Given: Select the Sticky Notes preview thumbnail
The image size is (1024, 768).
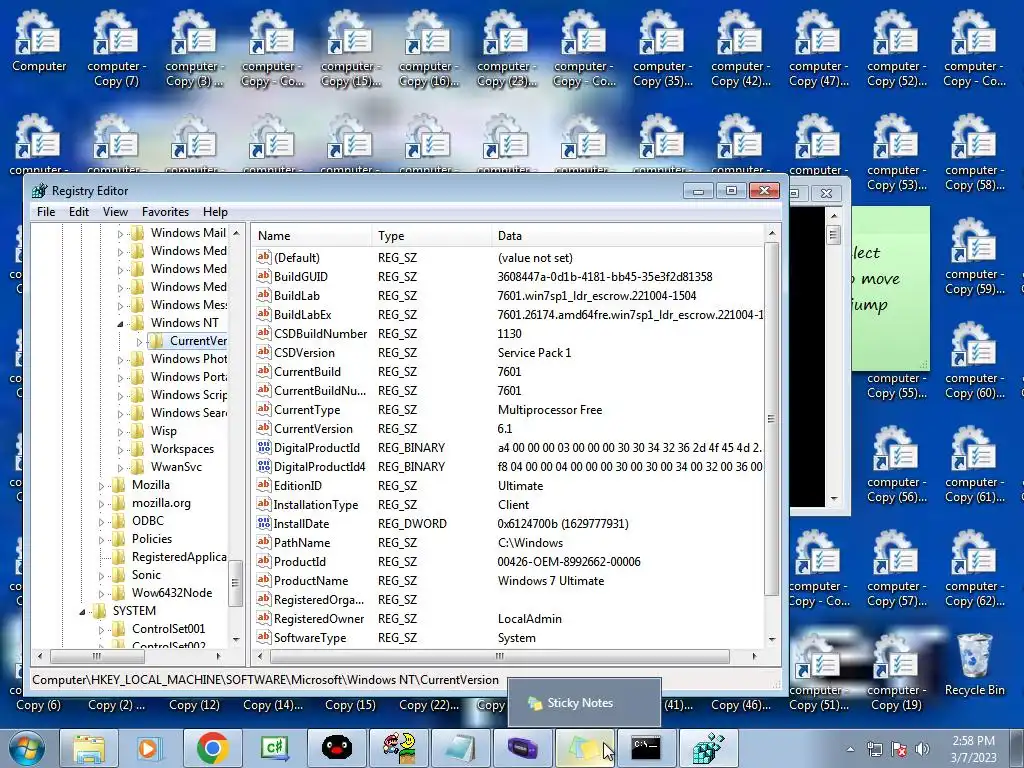Looking at the screenshot, I should pyautogui.click(x=584, y=702).
